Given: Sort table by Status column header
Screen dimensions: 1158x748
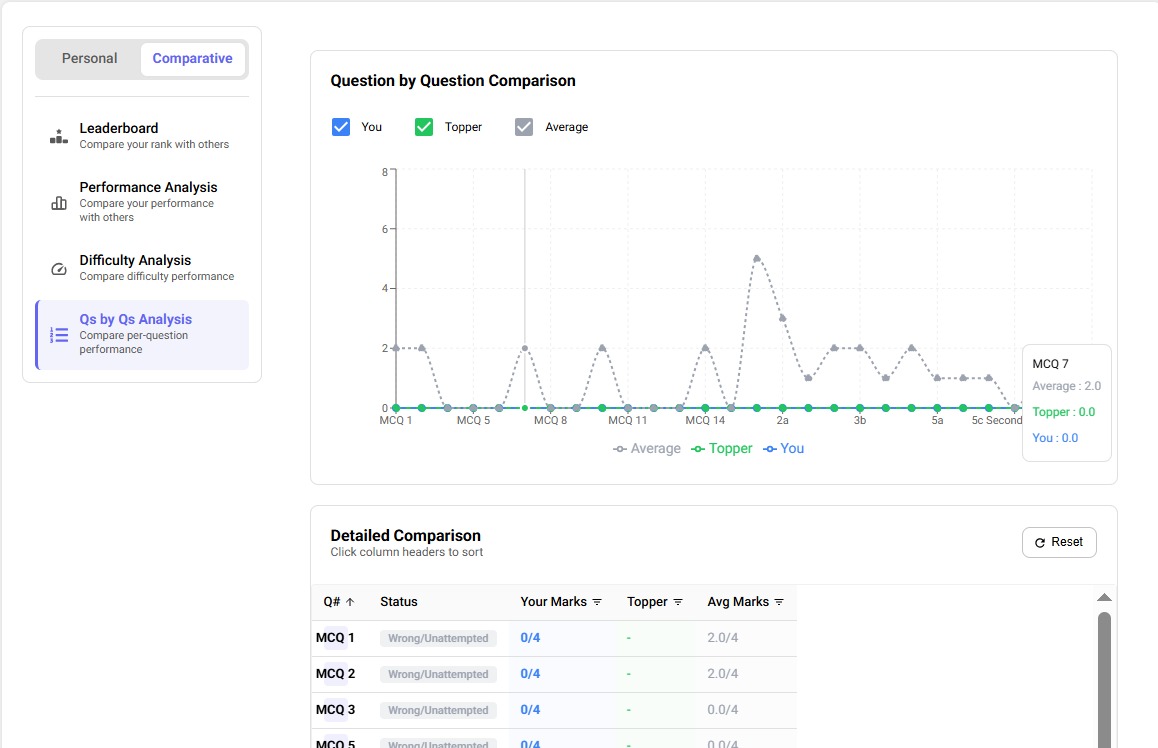Looking at the screenshot, I should pyautogui.click(x=399, y=602).
